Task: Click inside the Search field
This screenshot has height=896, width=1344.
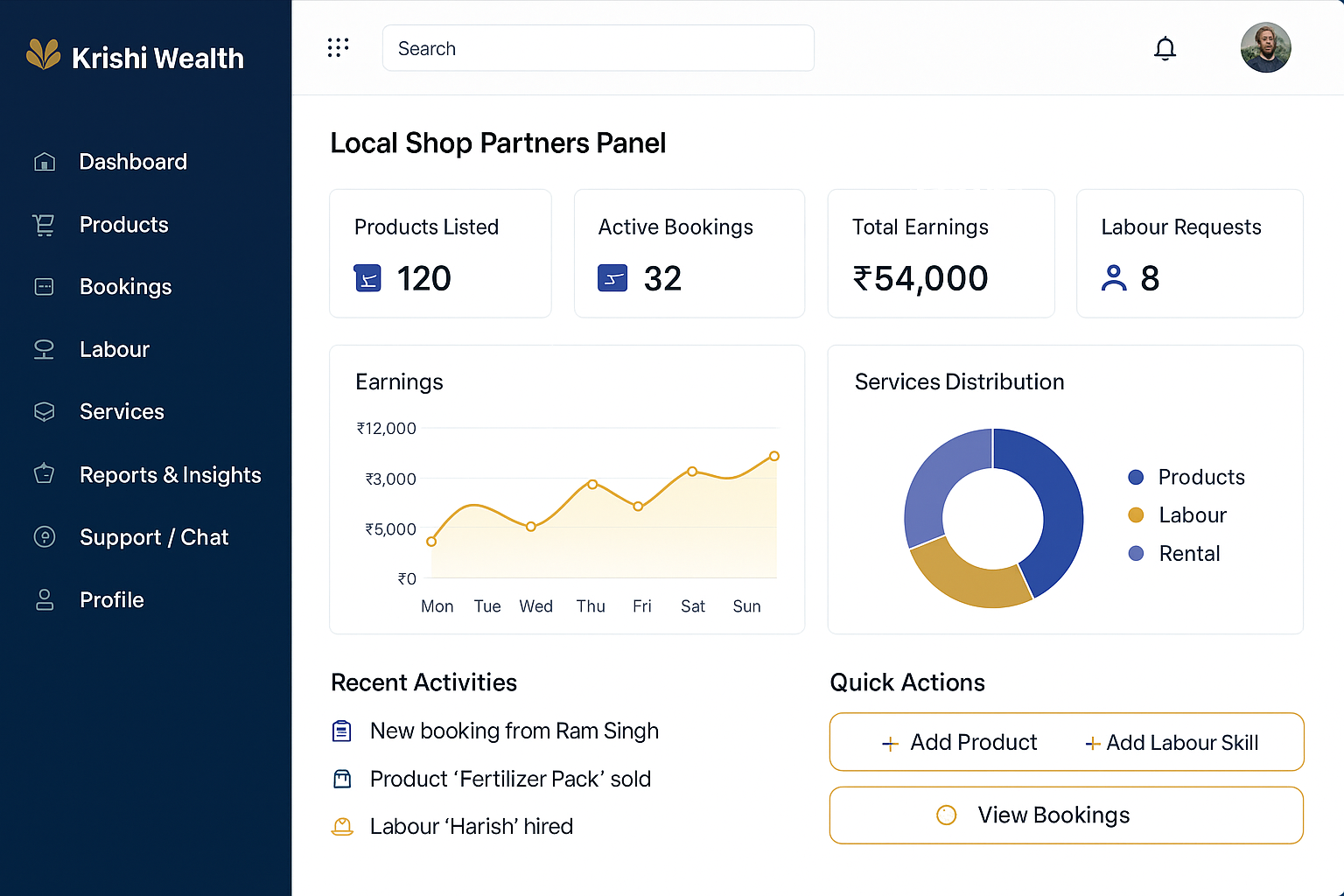Action: click(x=598, y=48)
